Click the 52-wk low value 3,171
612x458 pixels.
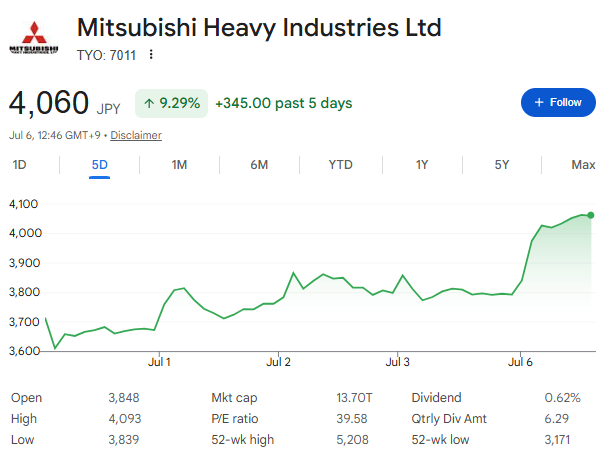[x=557, y=440]
